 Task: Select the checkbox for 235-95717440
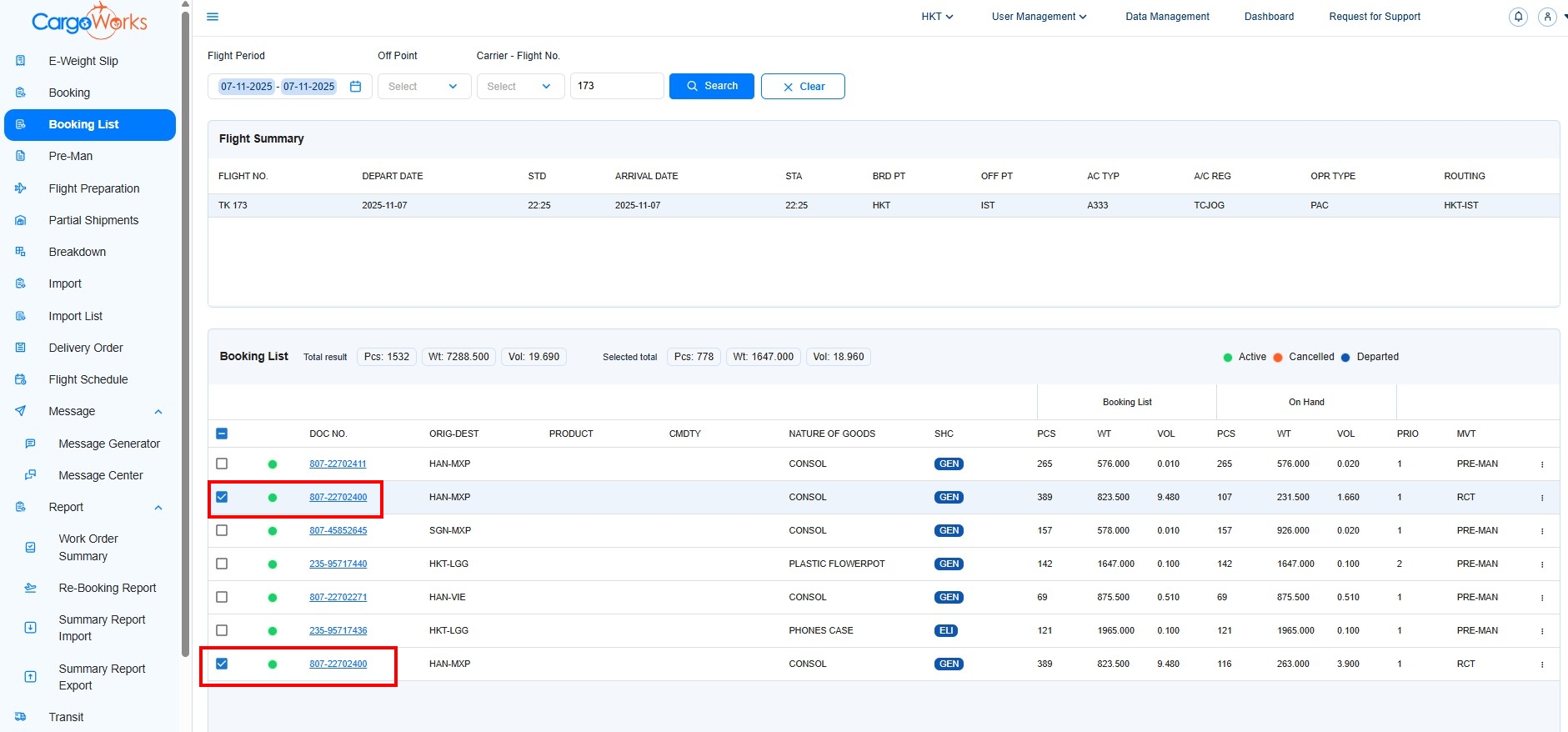click(x=222, y=564)
